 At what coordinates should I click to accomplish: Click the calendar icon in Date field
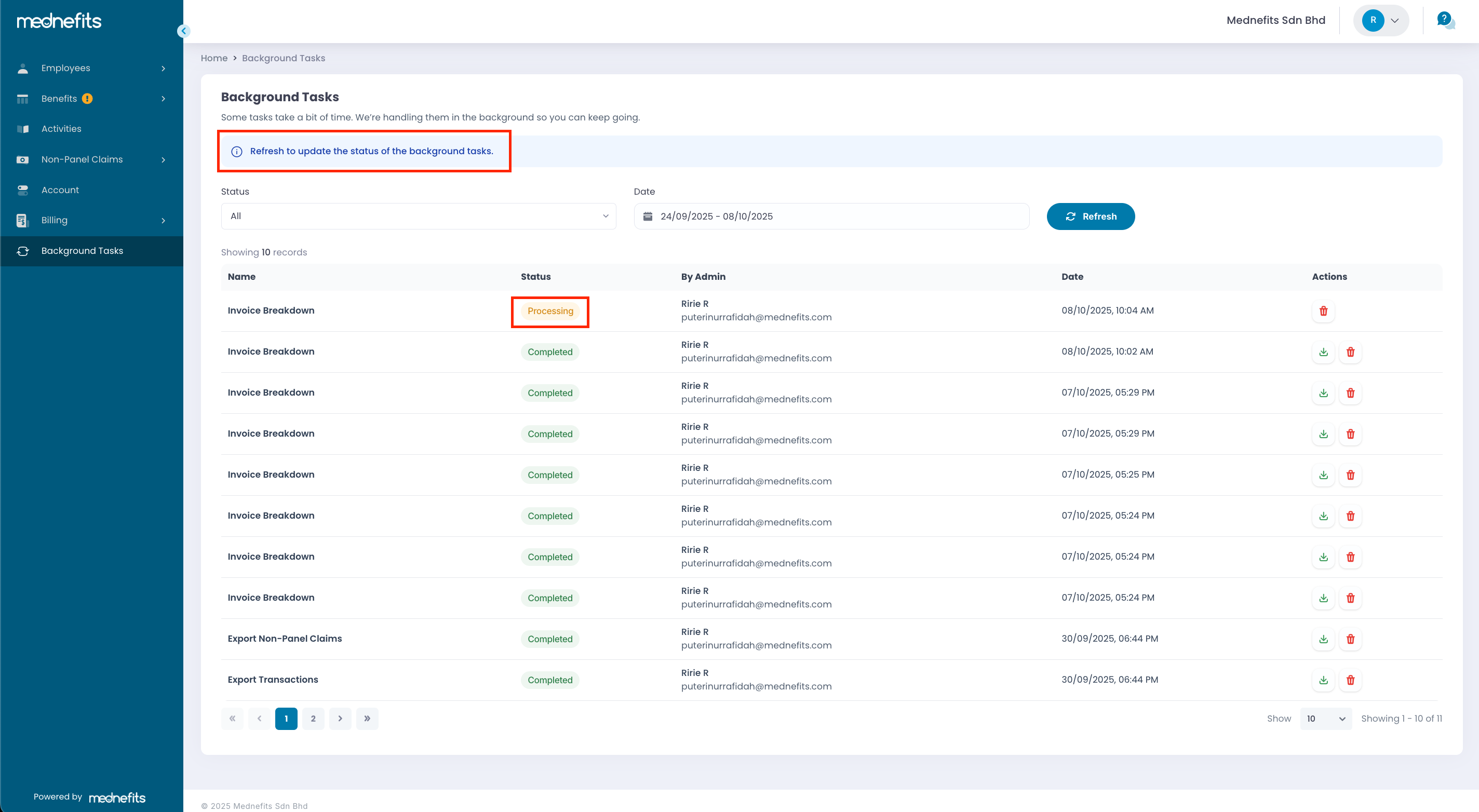[648, 216]
